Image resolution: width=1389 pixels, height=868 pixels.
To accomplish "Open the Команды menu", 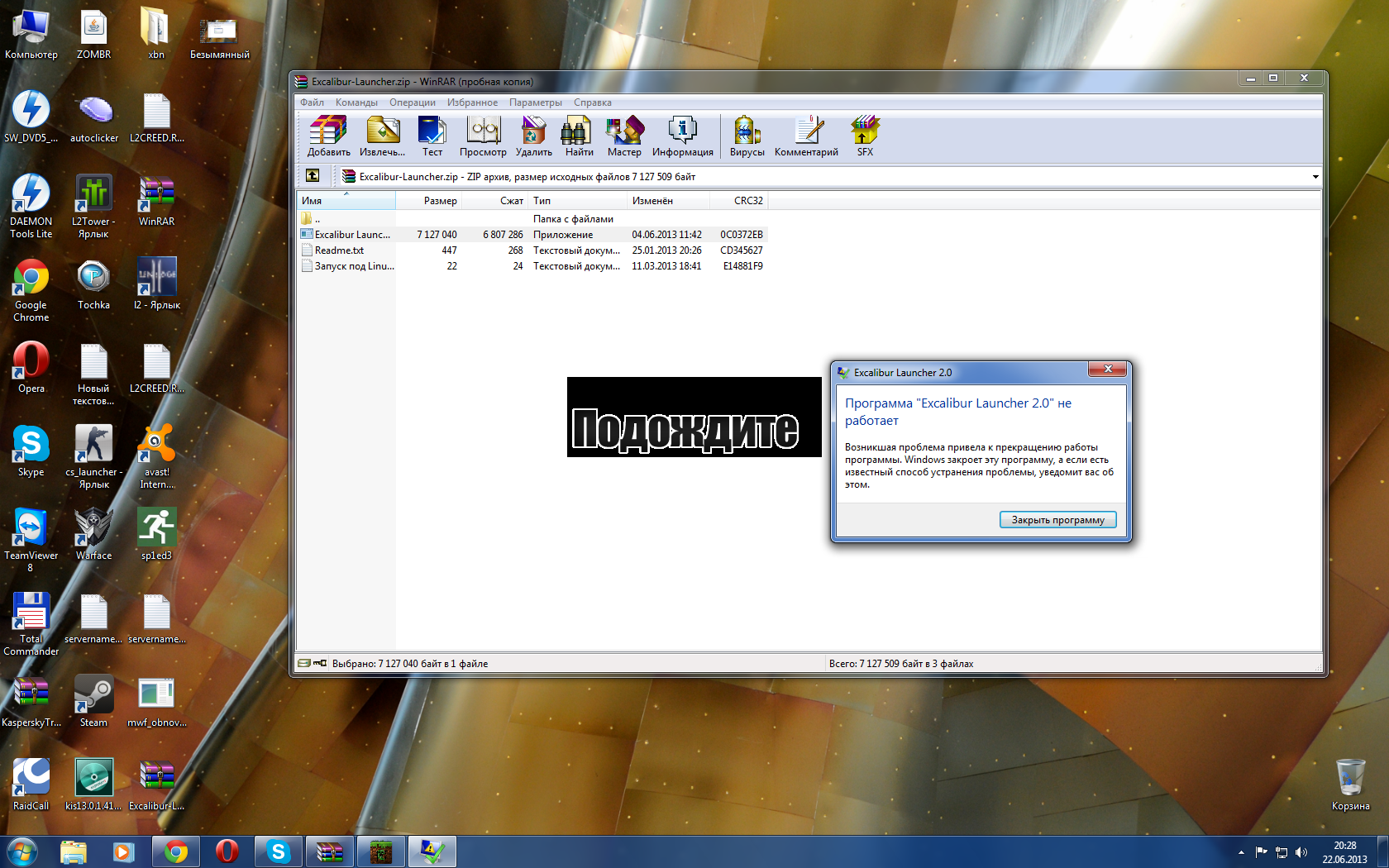I will pyautogui.click(x=356, y=103).
